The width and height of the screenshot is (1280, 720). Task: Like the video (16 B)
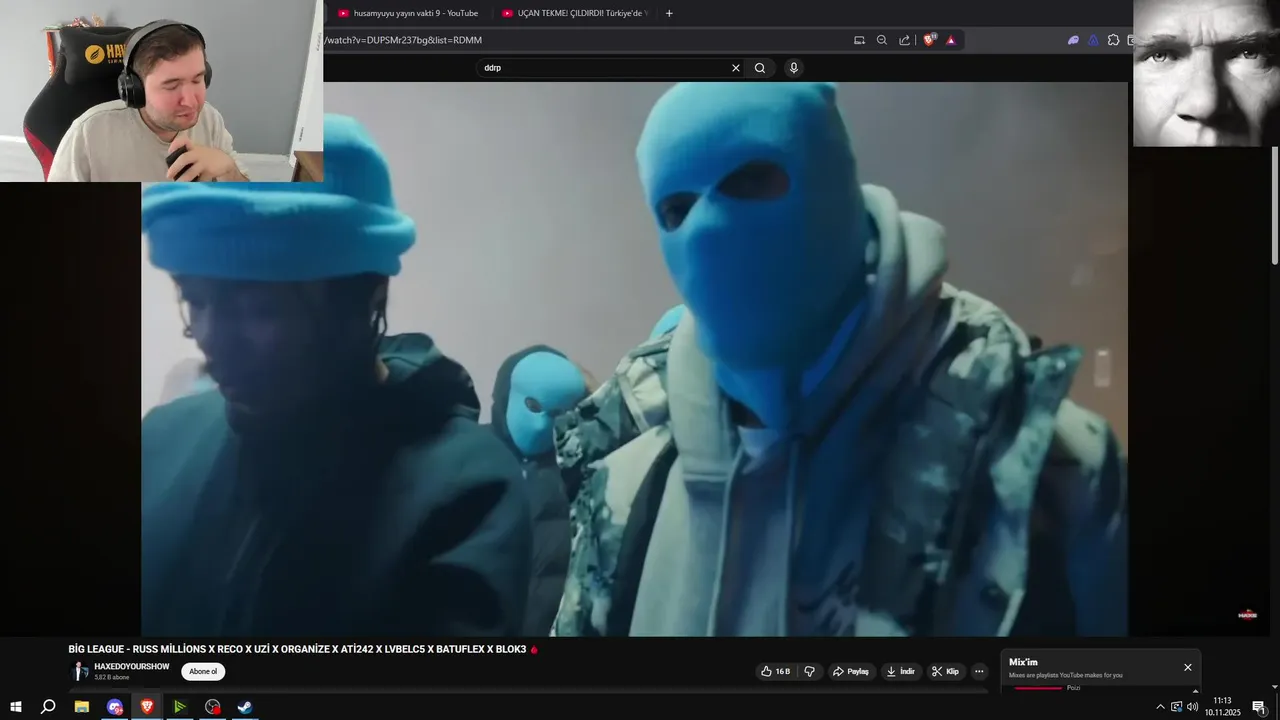[x=776, y=671]
